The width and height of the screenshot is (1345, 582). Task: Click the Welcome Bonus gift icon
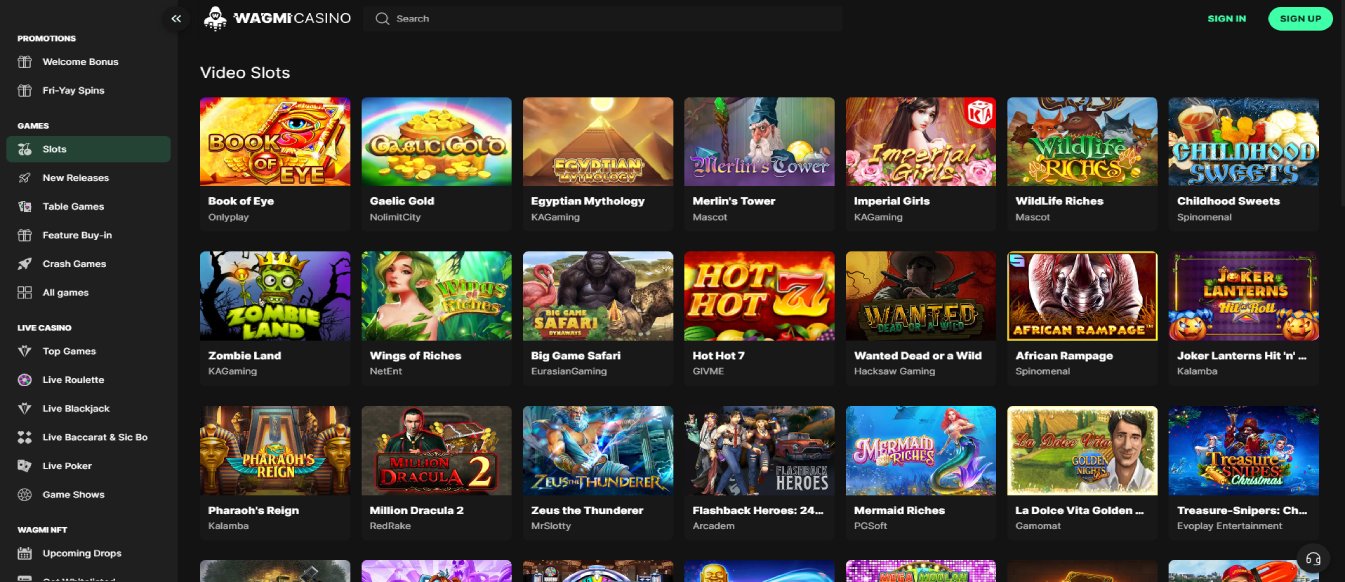click(25, 62)
